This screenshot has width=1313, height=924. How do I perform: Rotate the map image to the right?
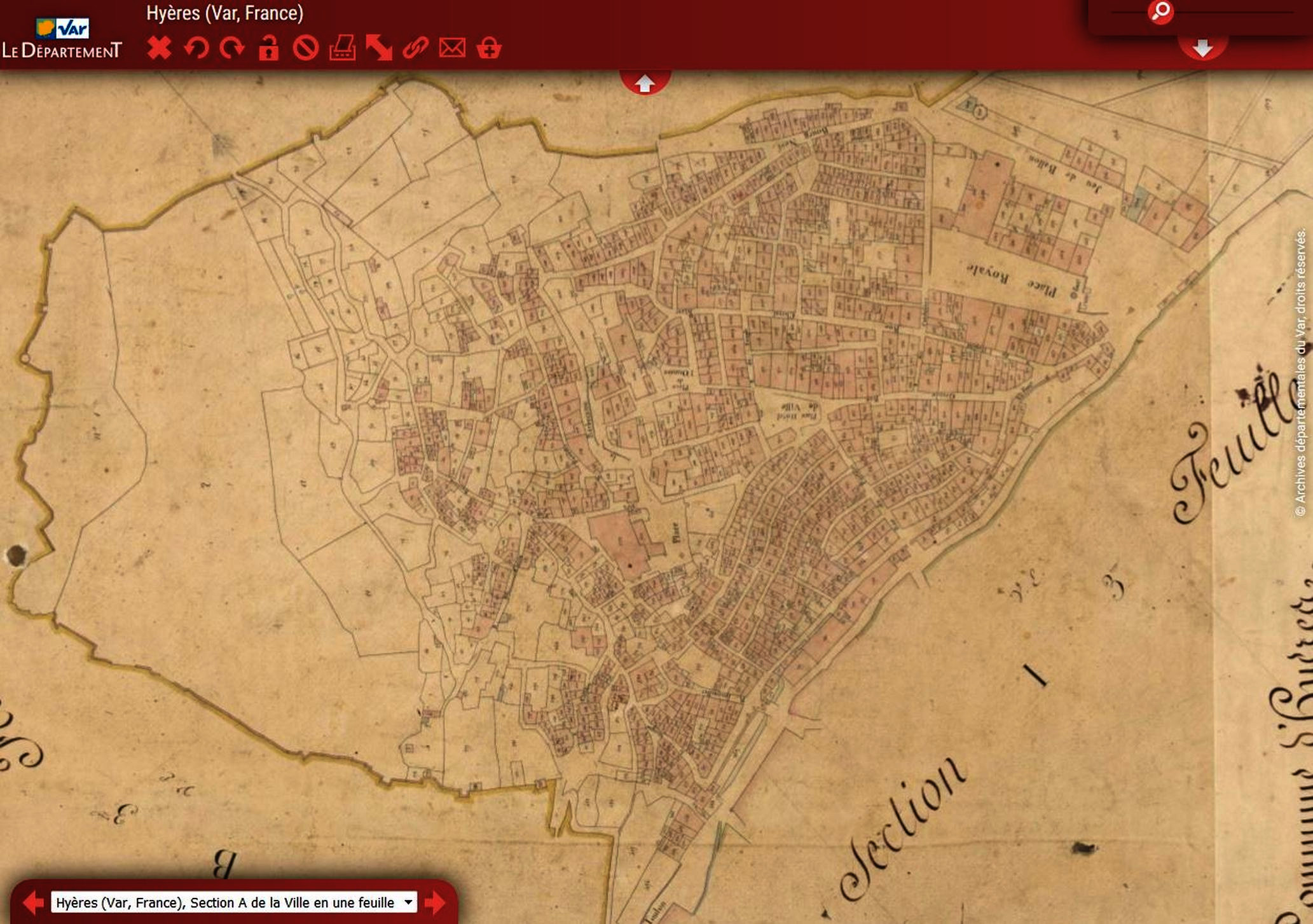click(232, 48)
